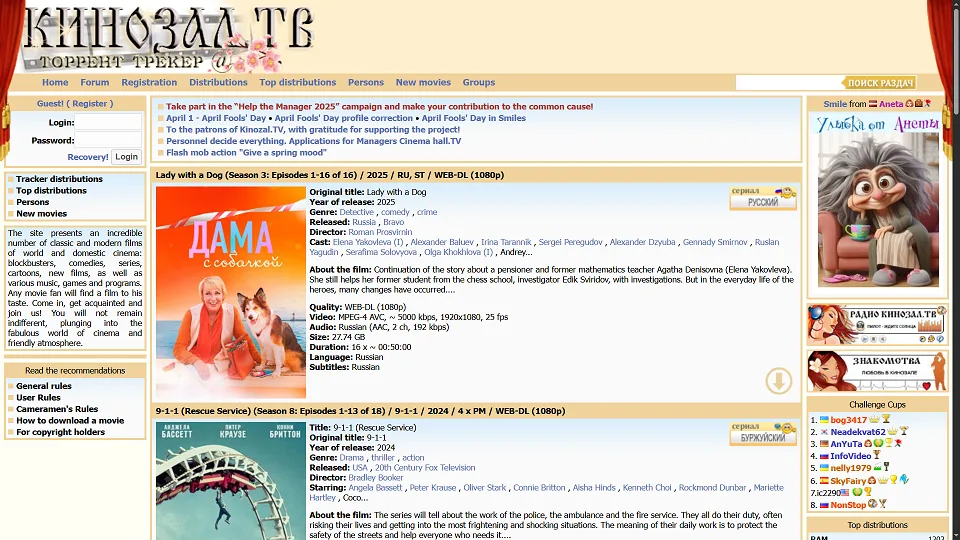Open the Знакомства dating banner
The width and height of the screenshot is (960, 540).
coord(877,371)
